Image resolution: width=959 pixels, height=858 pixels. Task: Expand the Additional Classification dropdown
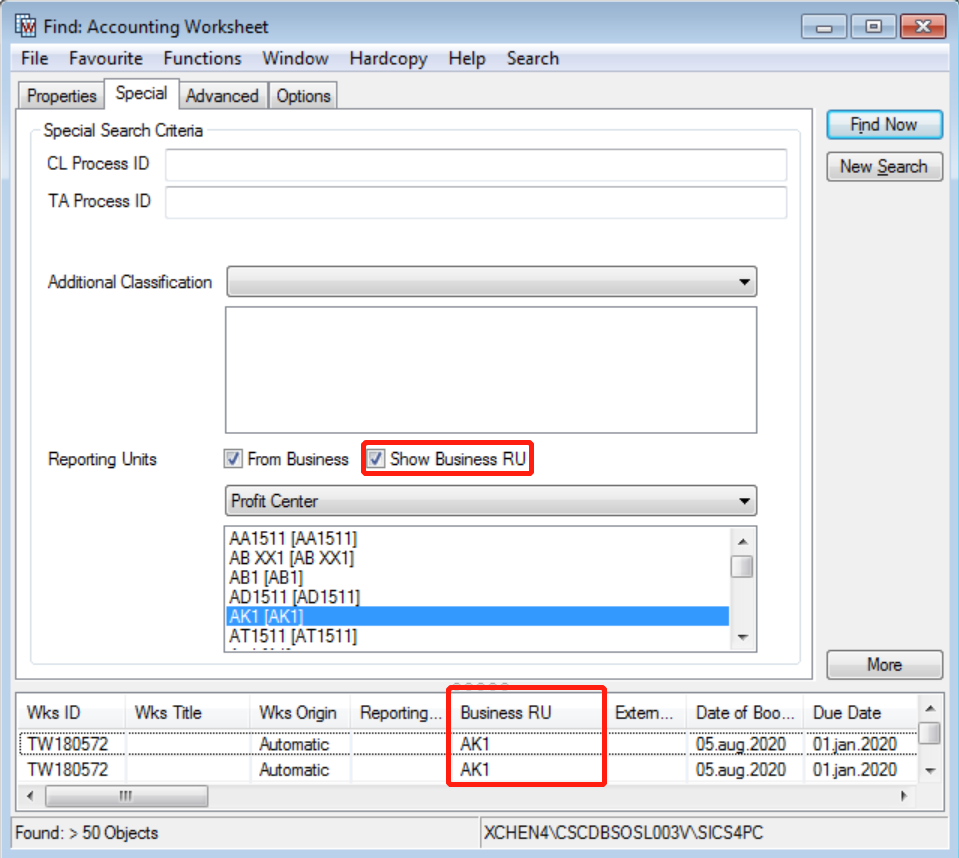coord(743,282)
